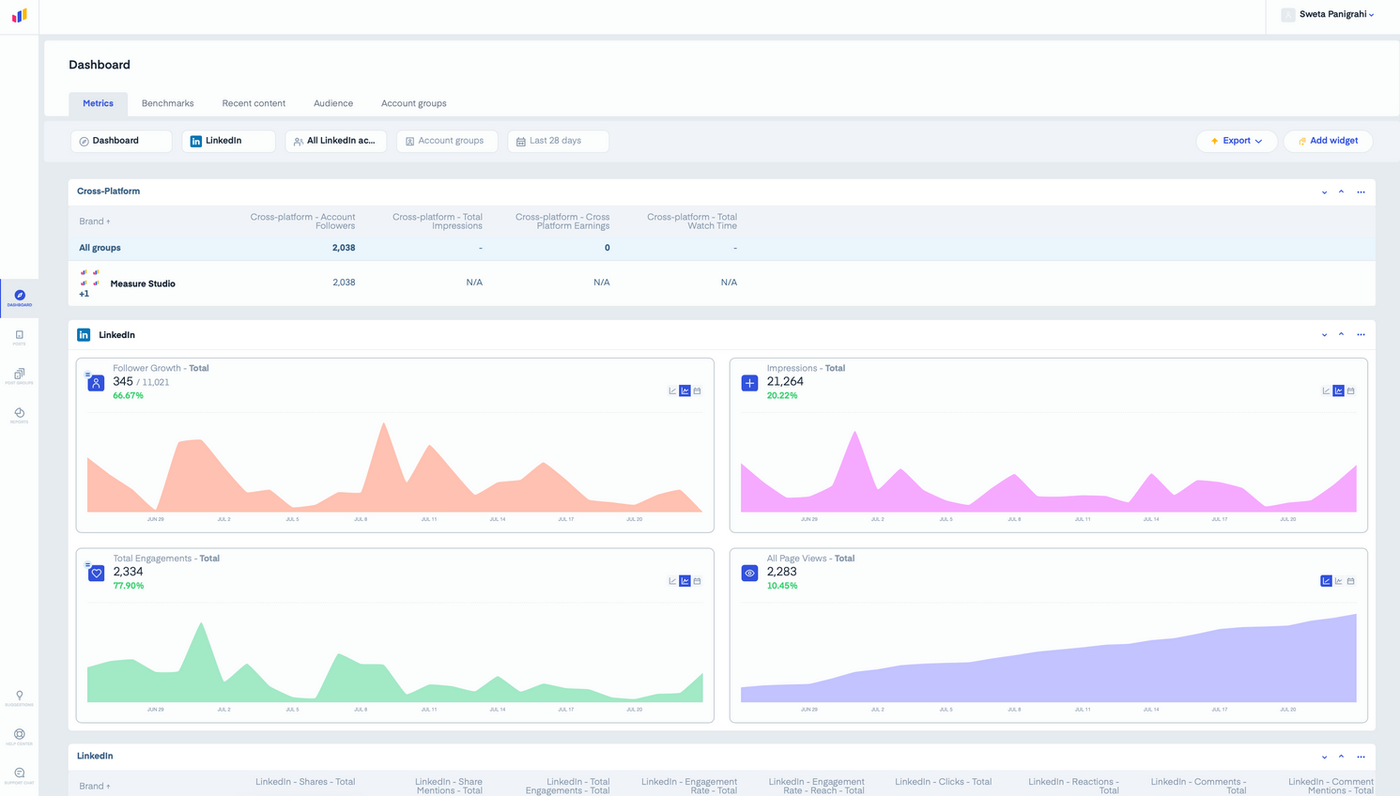Open LinkedIn charts section more options menu
This screenshot has width=1400, height=796.
point(1361,335)
